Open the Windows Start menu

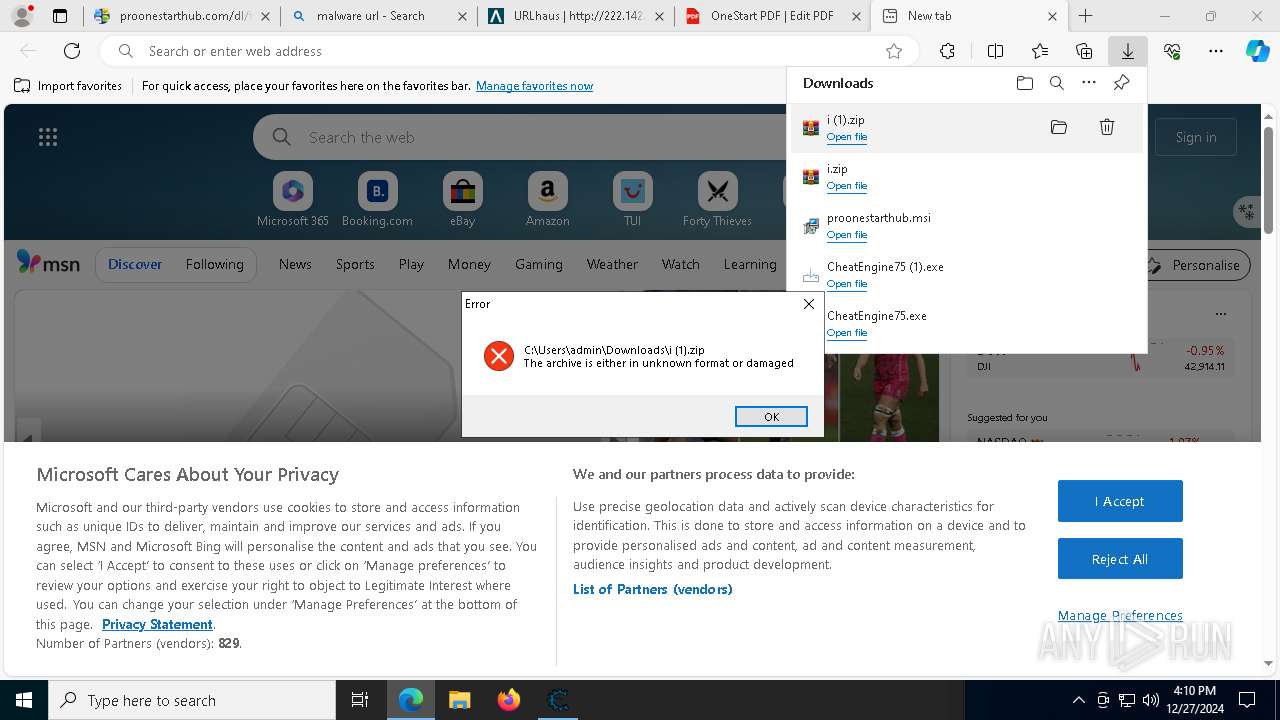24,700
